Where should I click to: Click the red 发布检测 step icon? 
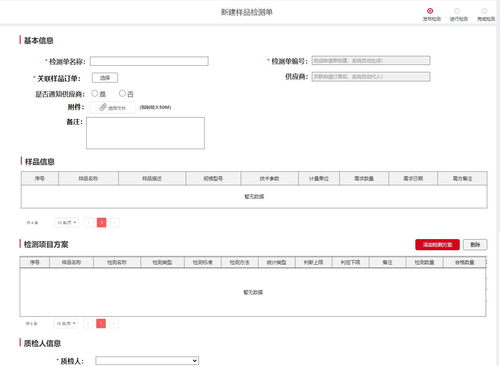coord(430,11)
